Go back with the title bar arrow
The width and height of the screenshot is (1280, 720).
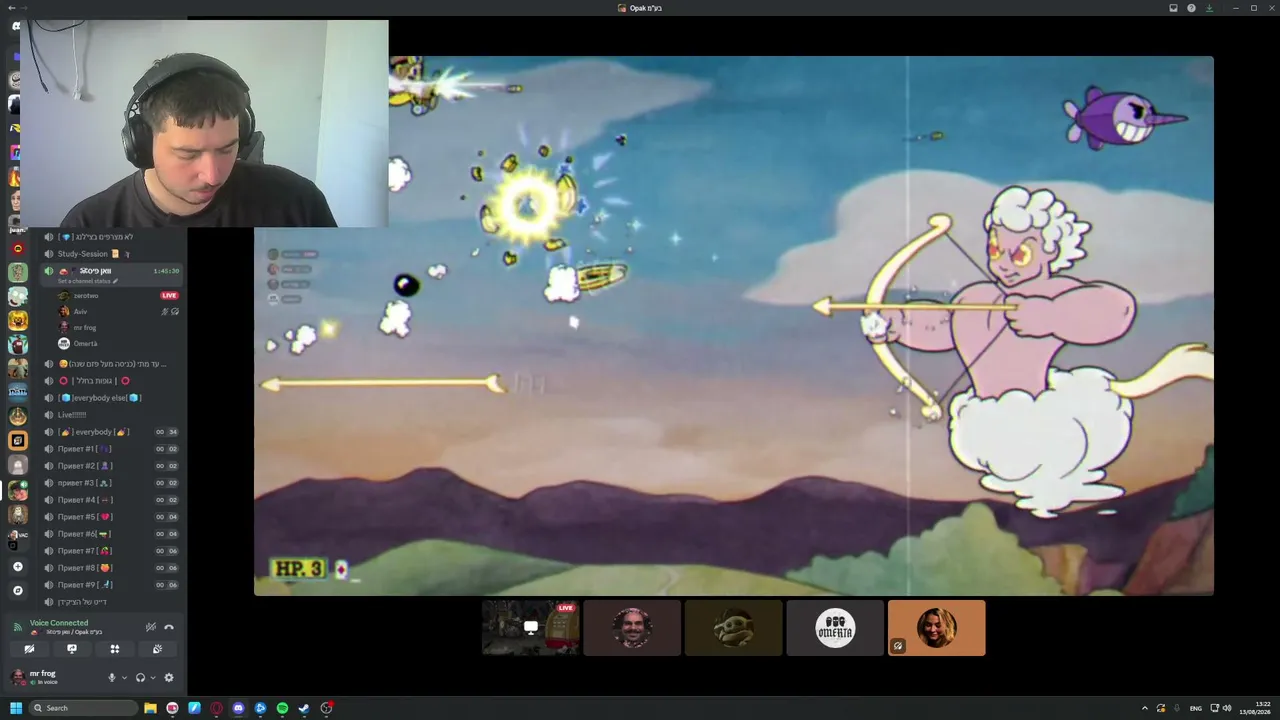[x=10, y=8]
